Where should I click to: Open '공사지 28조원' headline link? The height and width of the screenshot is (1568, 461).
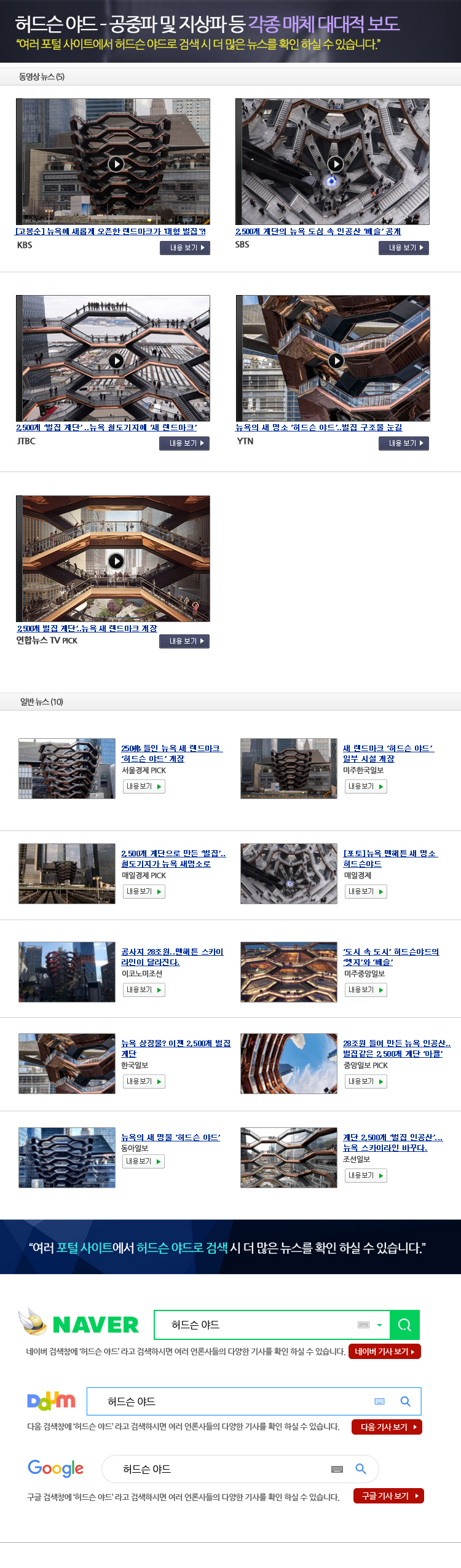coord(172,957)
